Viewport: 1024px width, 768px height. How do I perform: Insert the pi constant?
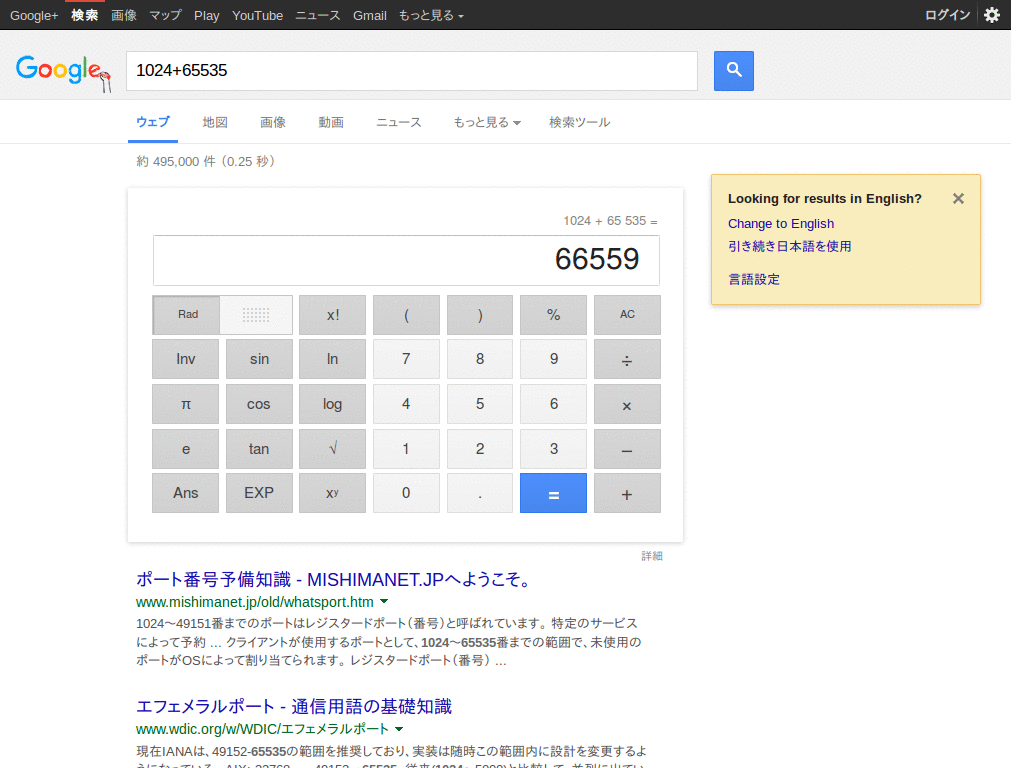tap(185, 404)
